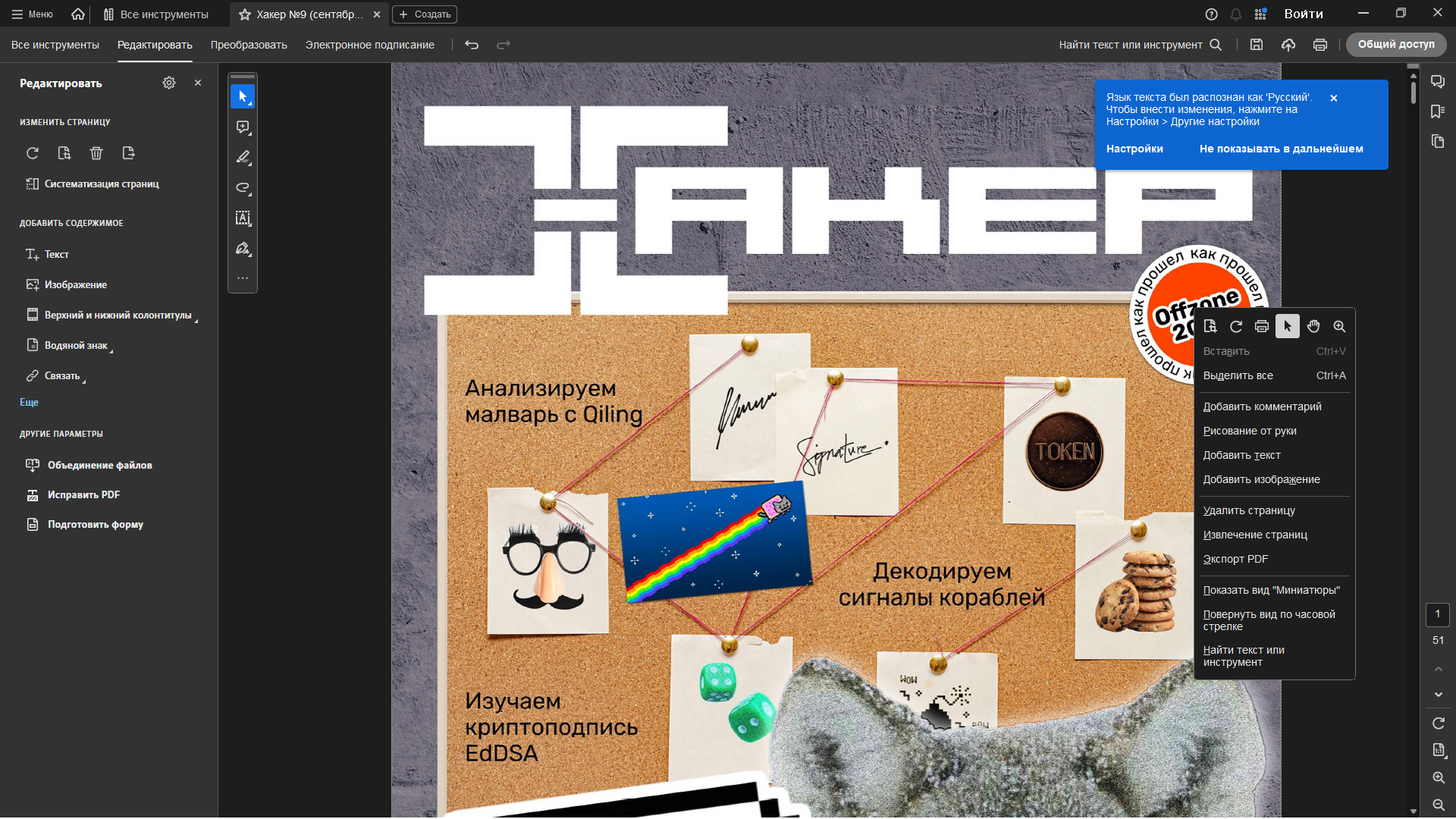Viewport: 1456px width, 819px height.
Task: Redo the last action
Action: click(504, 45)
